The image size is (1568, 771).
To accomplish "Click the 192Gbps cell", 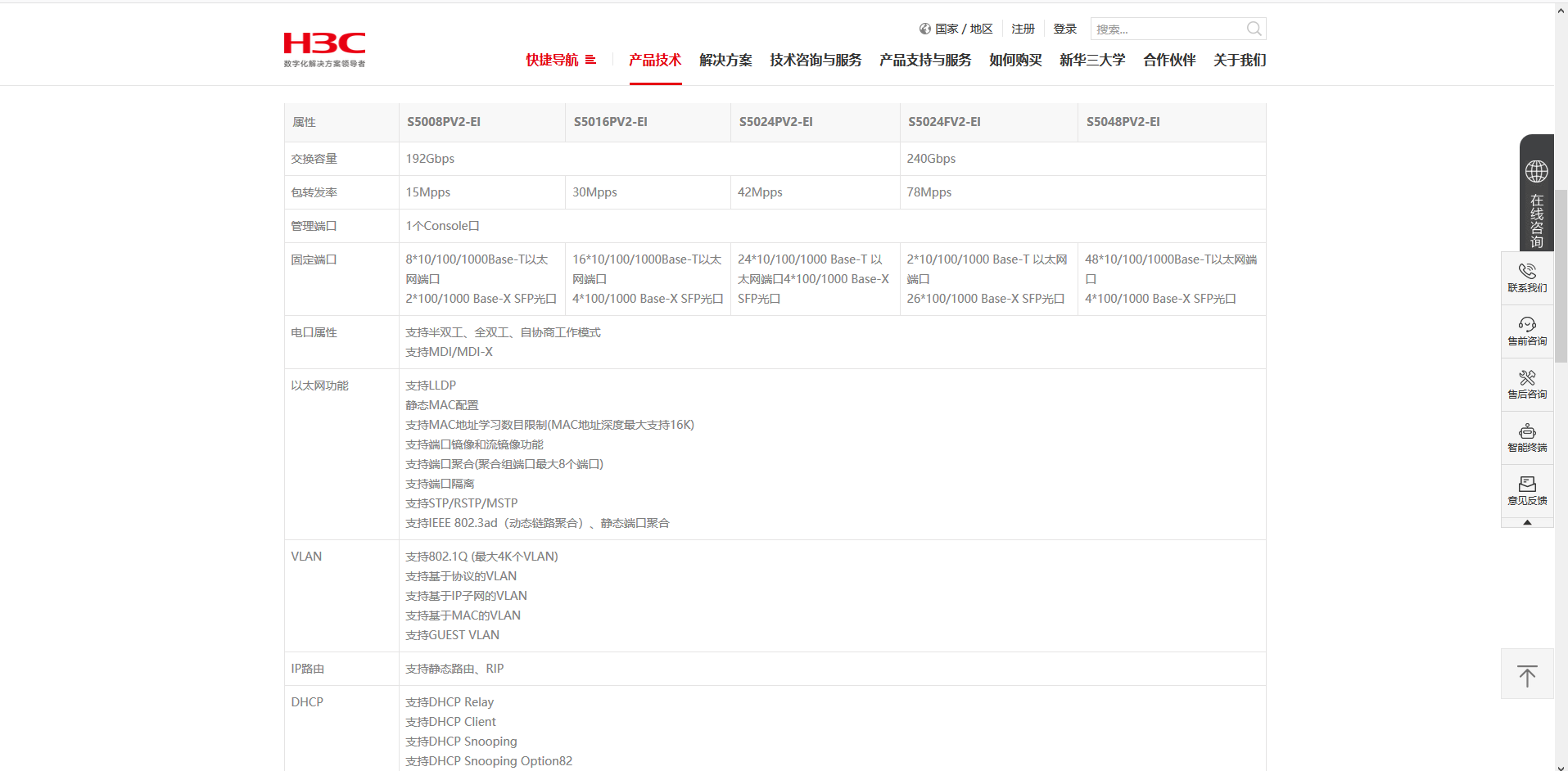I will (x=649, y=159).
